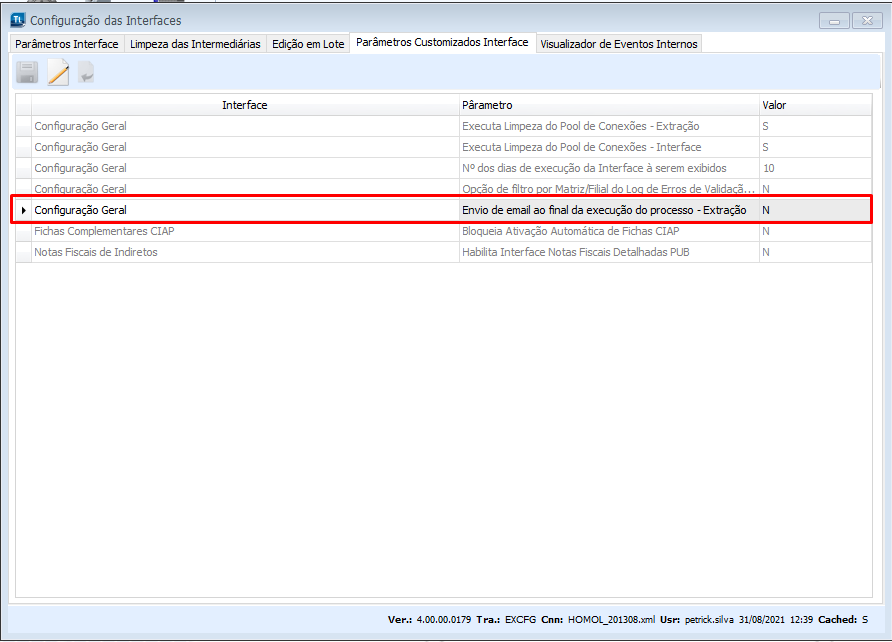The width and height of the screenshot is (892, 642).
Task: Sort by the Interface column header
Action: coord(244,105)
